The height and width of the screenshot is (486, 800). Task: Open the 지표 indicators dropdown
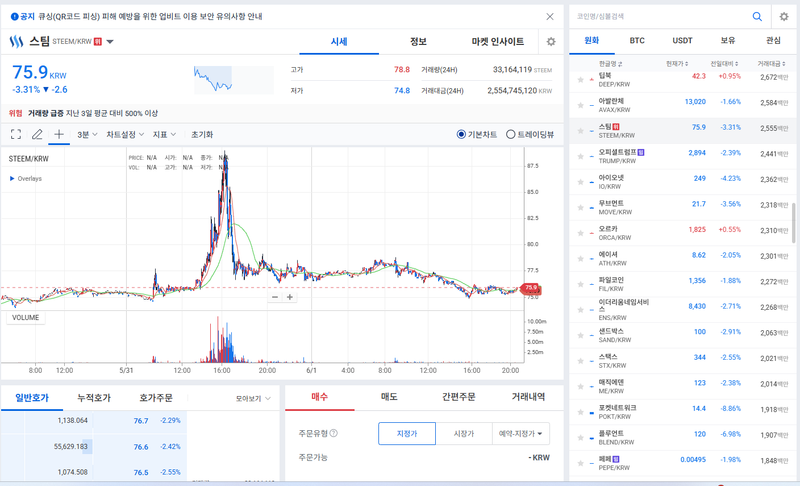(x=164, y=135)
